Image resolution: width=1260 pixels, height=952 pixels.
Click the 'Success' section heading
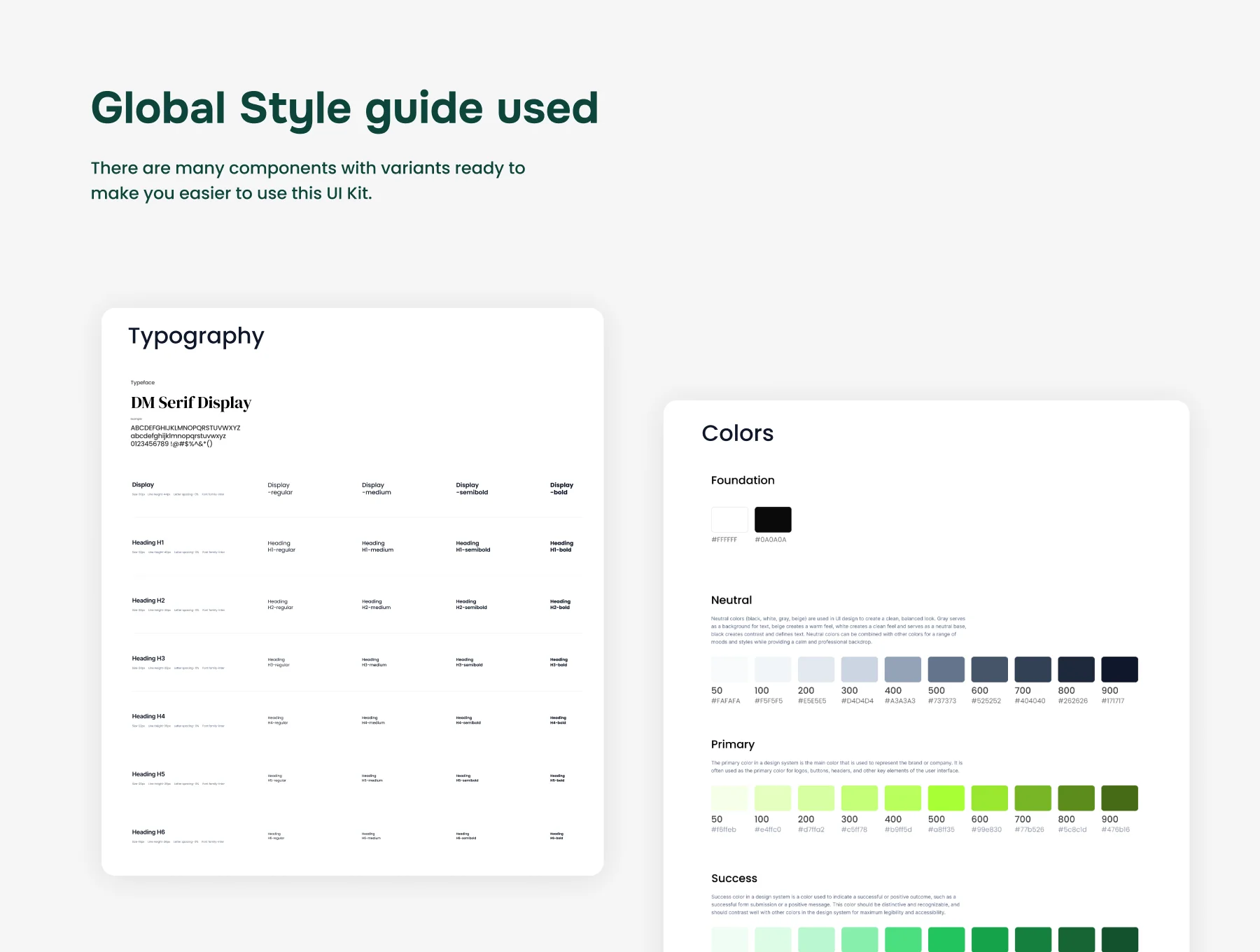tap(734, 878)
